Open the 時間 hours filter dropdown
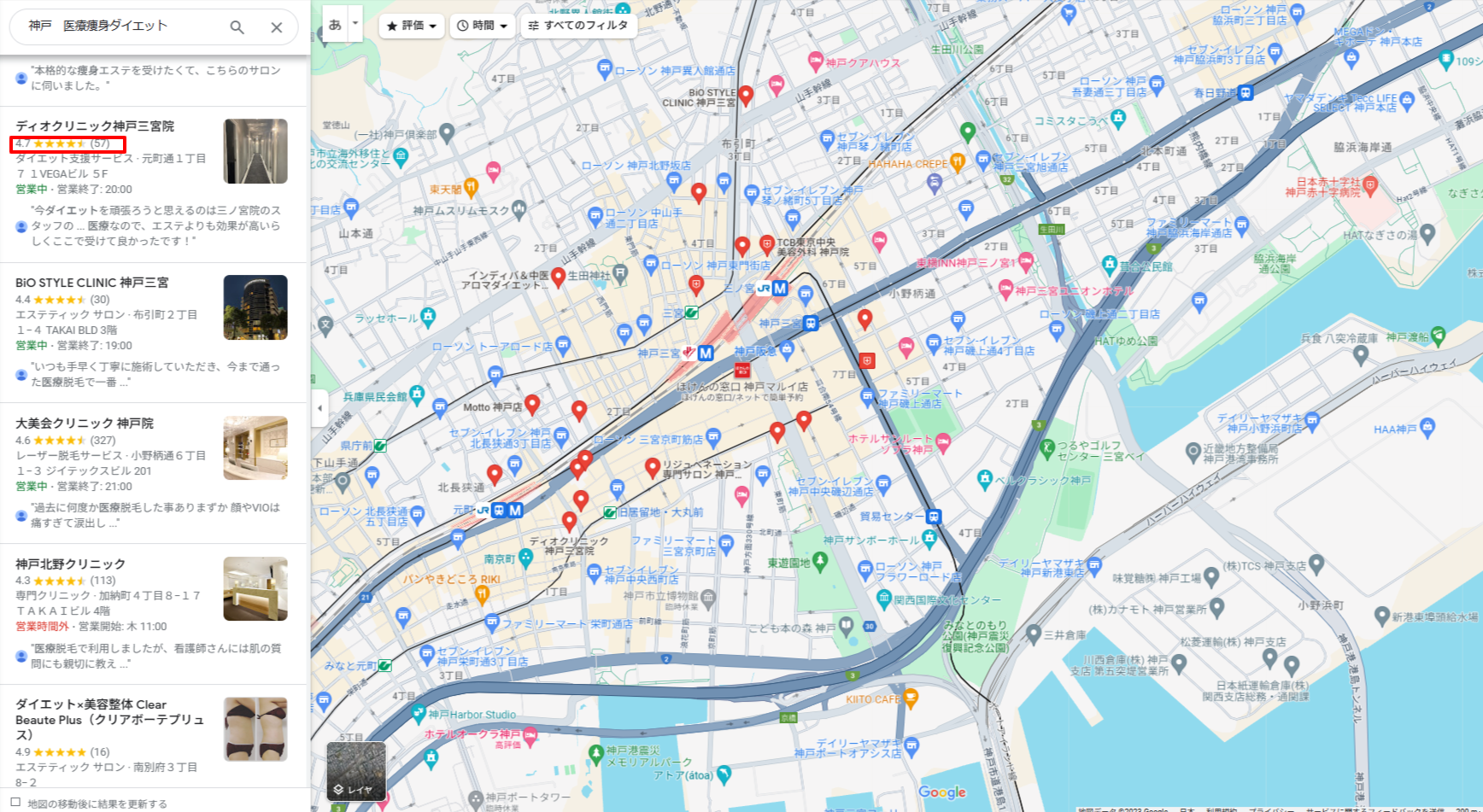 tap(483, 26)
